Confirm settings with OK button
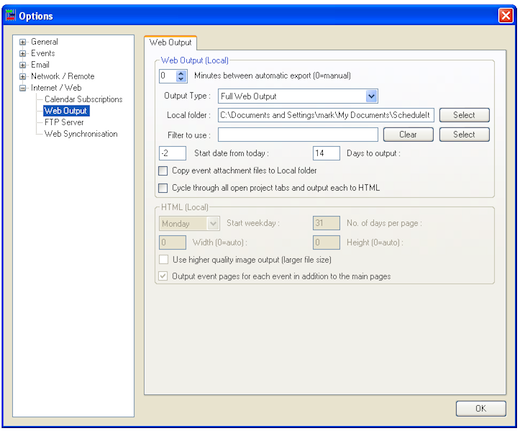This screenshot has height=431, width=520. (481, 409)
